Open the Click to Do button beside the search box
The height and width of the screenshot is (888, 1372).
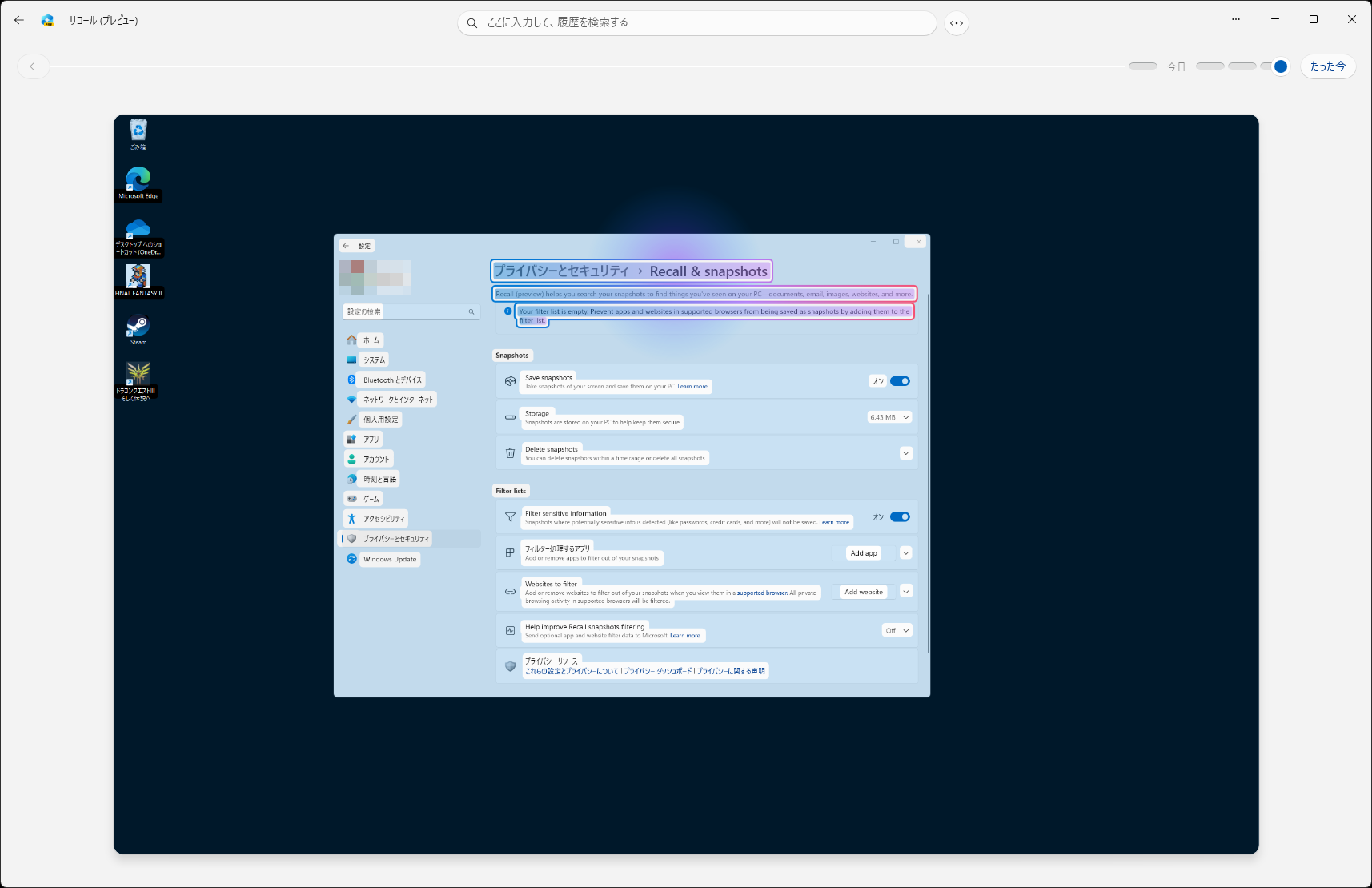[957, 23]
